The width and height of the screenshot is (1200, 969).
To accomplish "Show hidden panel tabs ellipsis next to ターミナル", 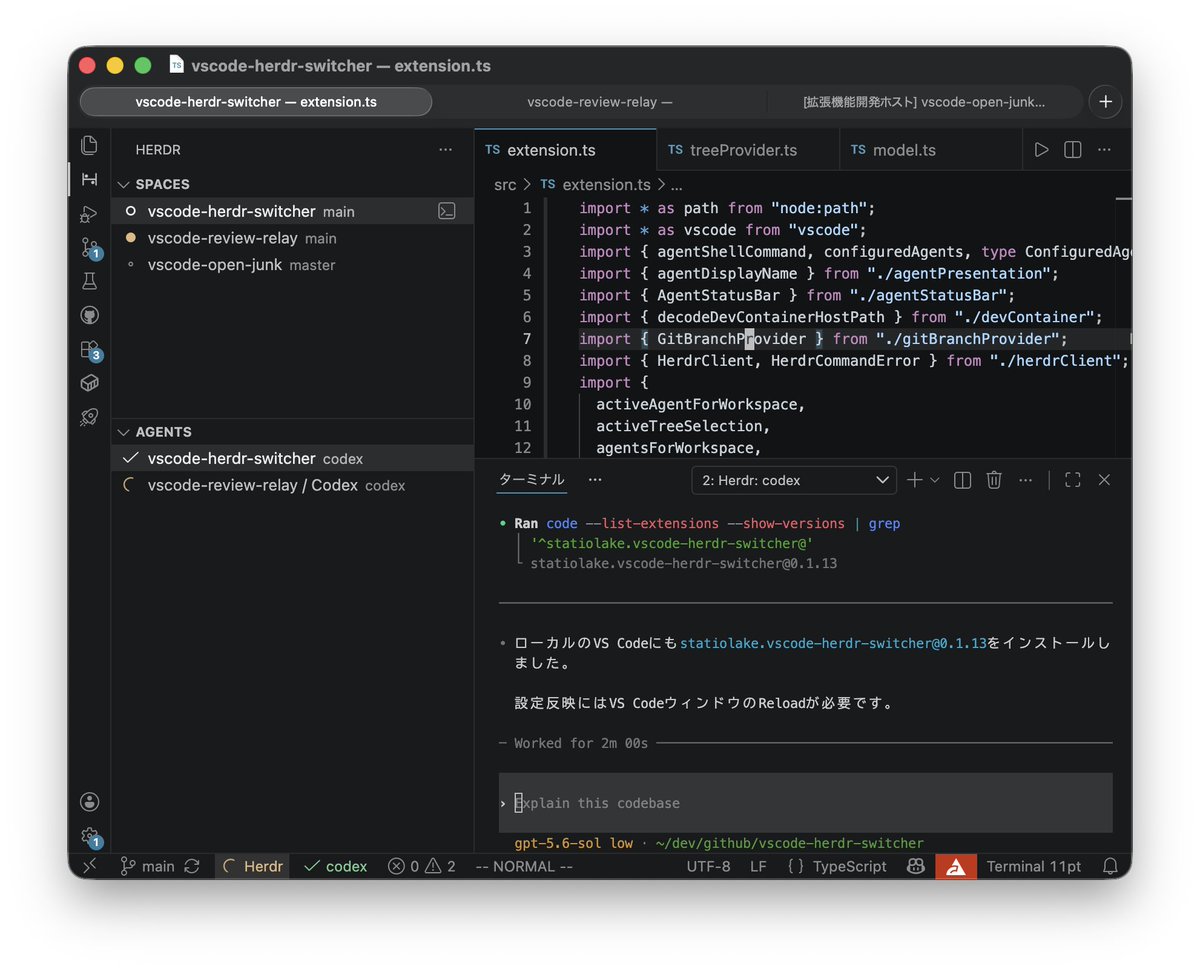I will [x=595, y=480].
